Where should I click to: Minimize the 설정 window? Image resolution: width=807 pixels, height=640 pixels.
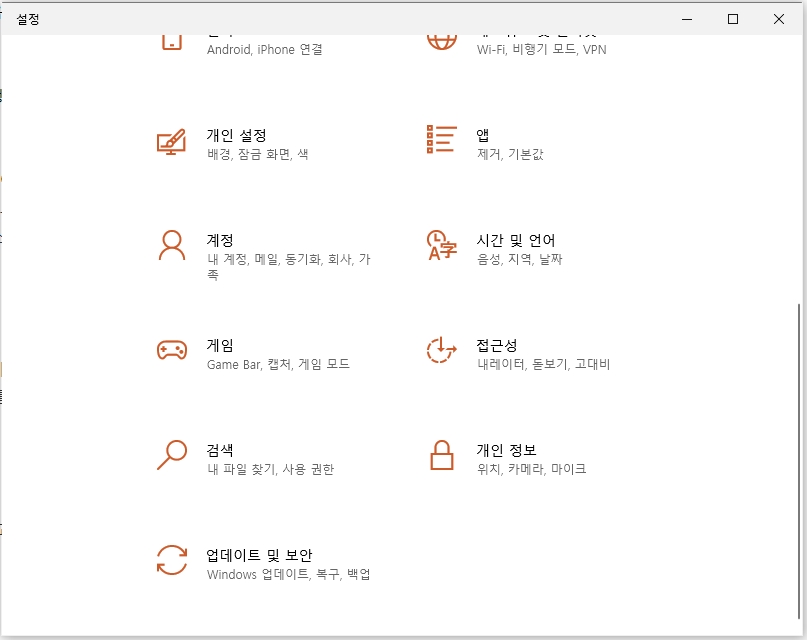click(687, 19)
